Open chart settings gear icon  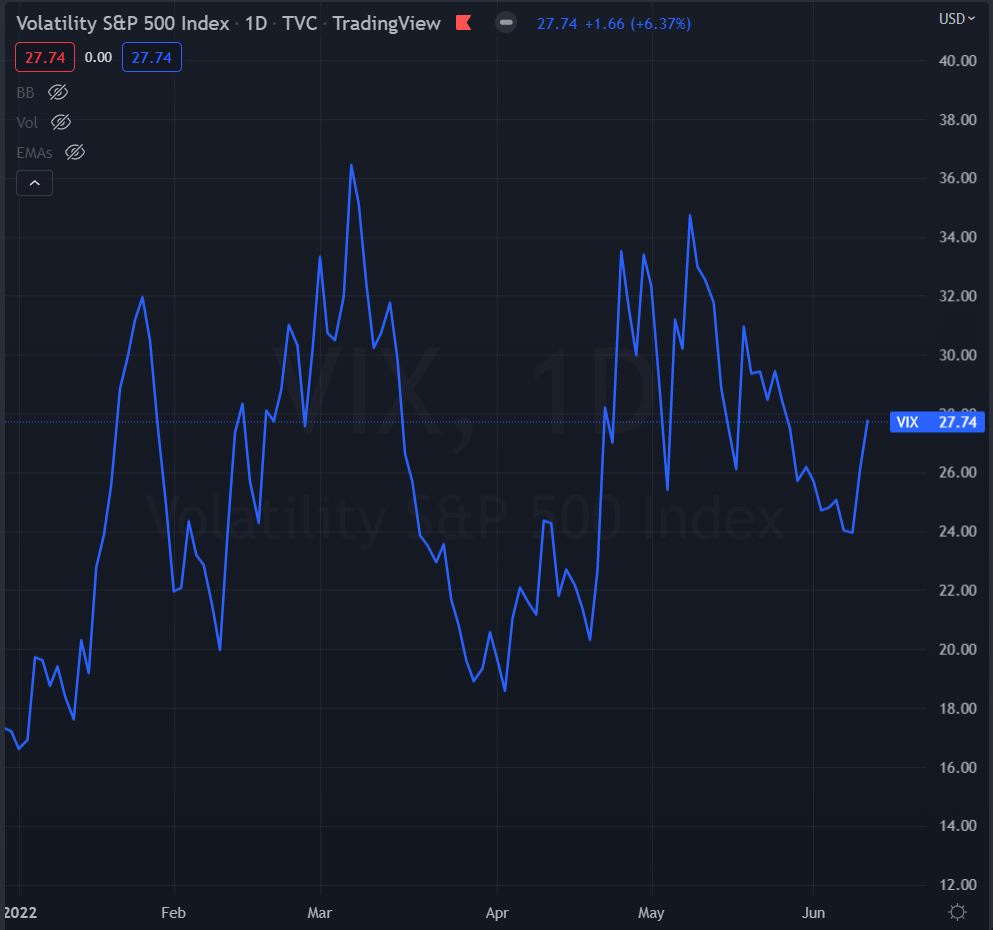pos(958,912)
